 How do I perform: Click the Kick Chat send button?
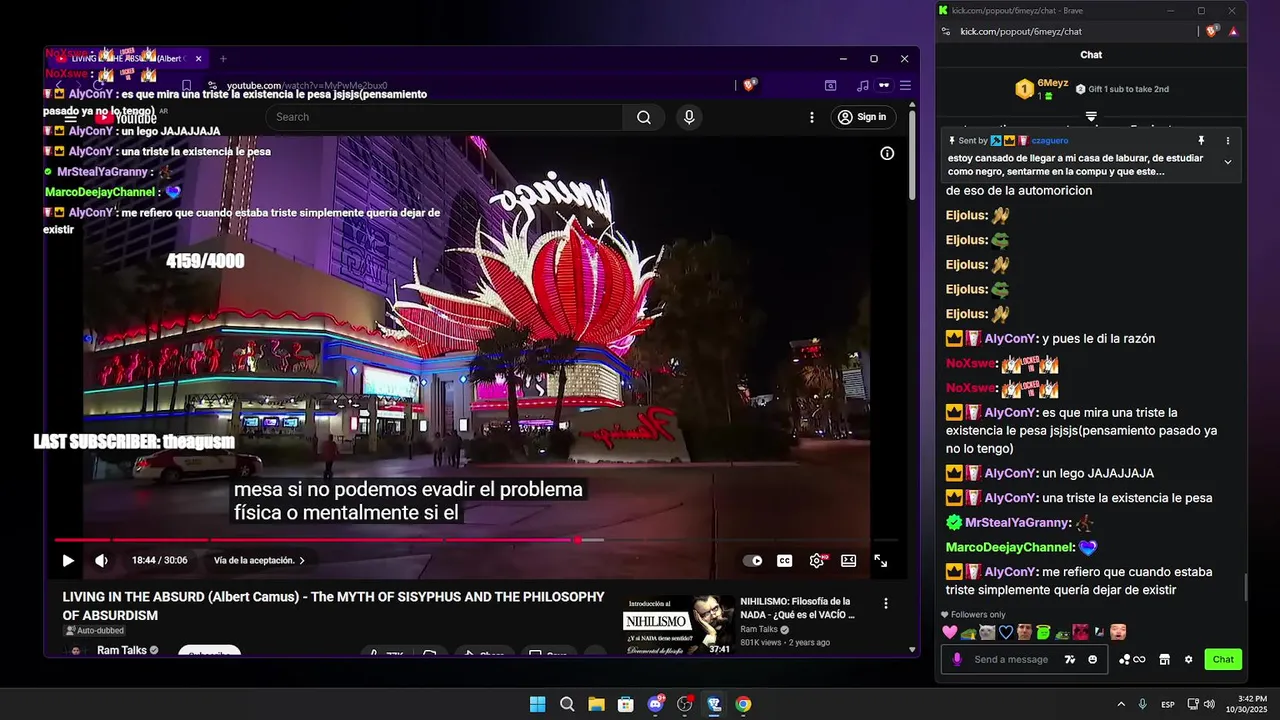pos(1223,659)
